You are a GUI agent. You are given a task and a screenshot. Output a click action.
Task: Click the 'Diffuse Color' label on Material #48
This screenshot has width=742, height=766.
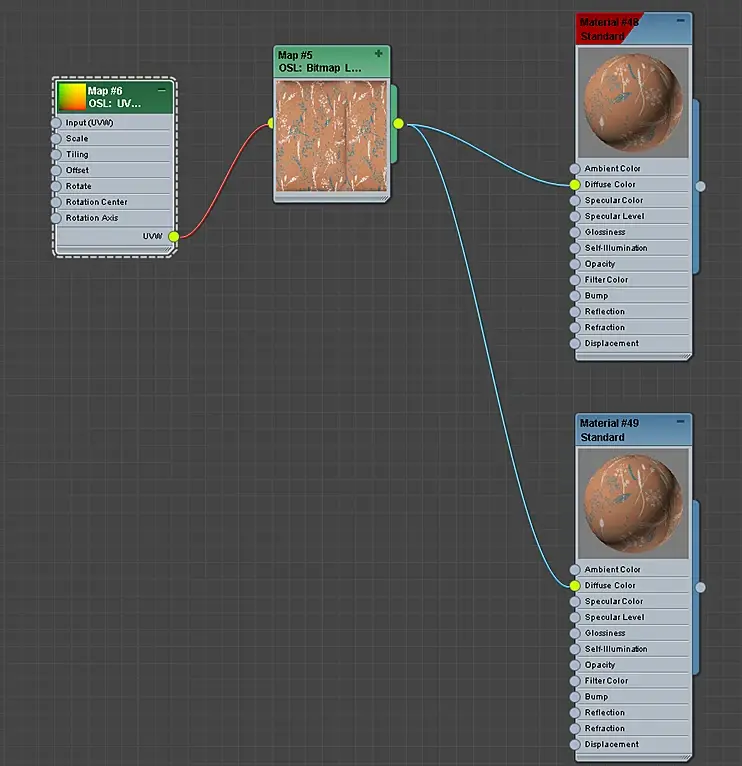(x=610, y=184)
